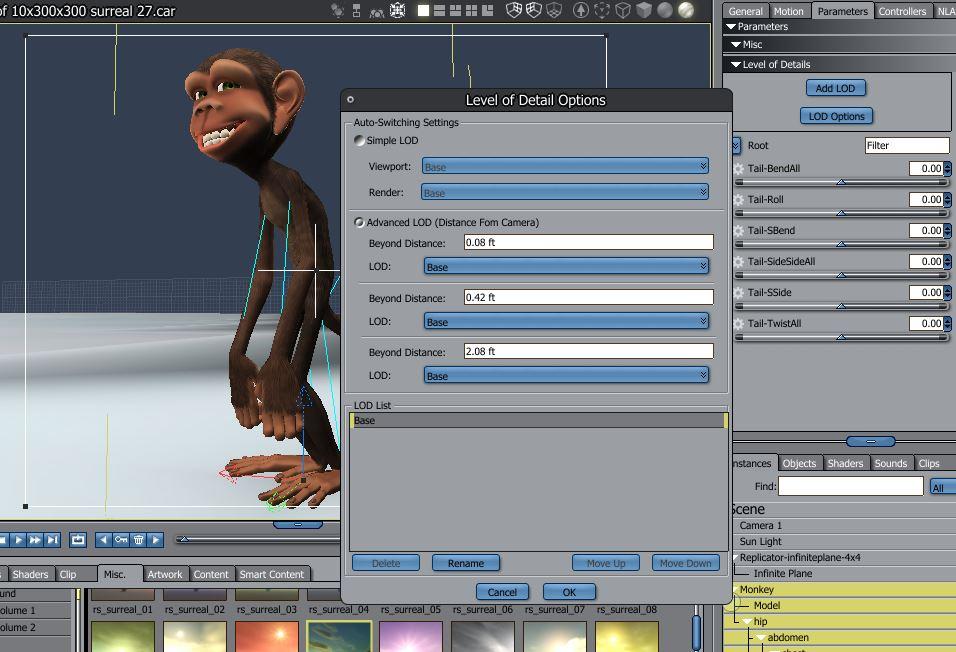The width and height of the screenshot is (956, 652).
Task: Click the hierarchy structure icon in top toolbar
Action: point(357,10)
